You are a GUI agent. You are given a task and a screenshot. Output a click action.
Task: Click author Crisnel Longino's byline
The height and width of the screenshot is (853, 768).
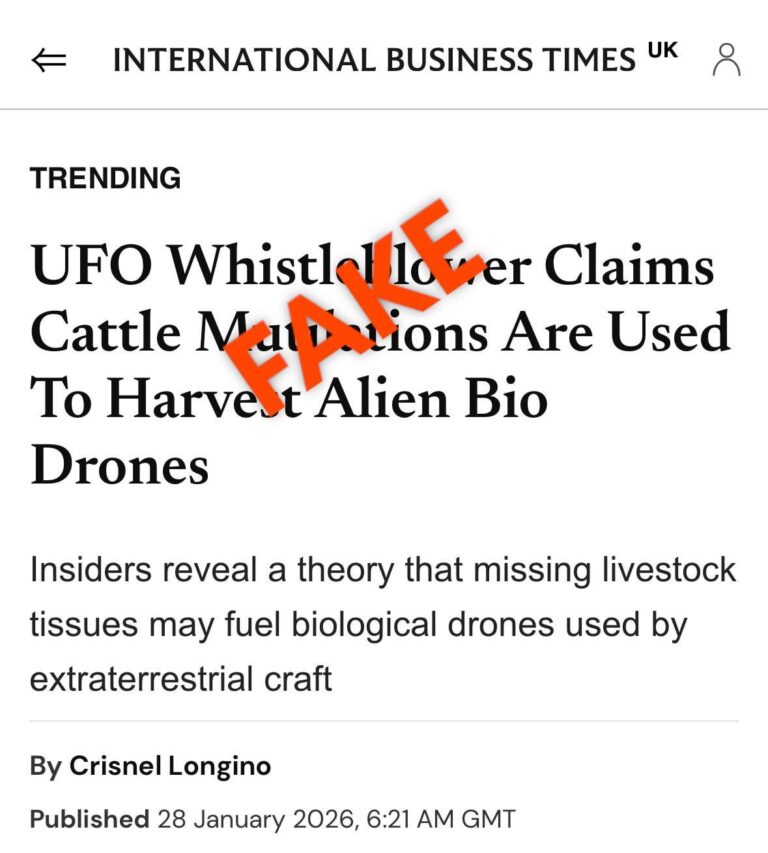(x=170, y=767)
